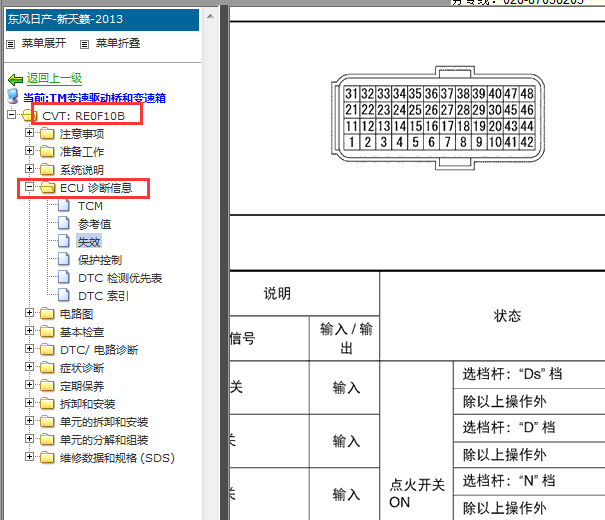Click the 返回上一级 link
Viewport: 605px width, 520px height.
pyautogui.click(x=54, y=78)
